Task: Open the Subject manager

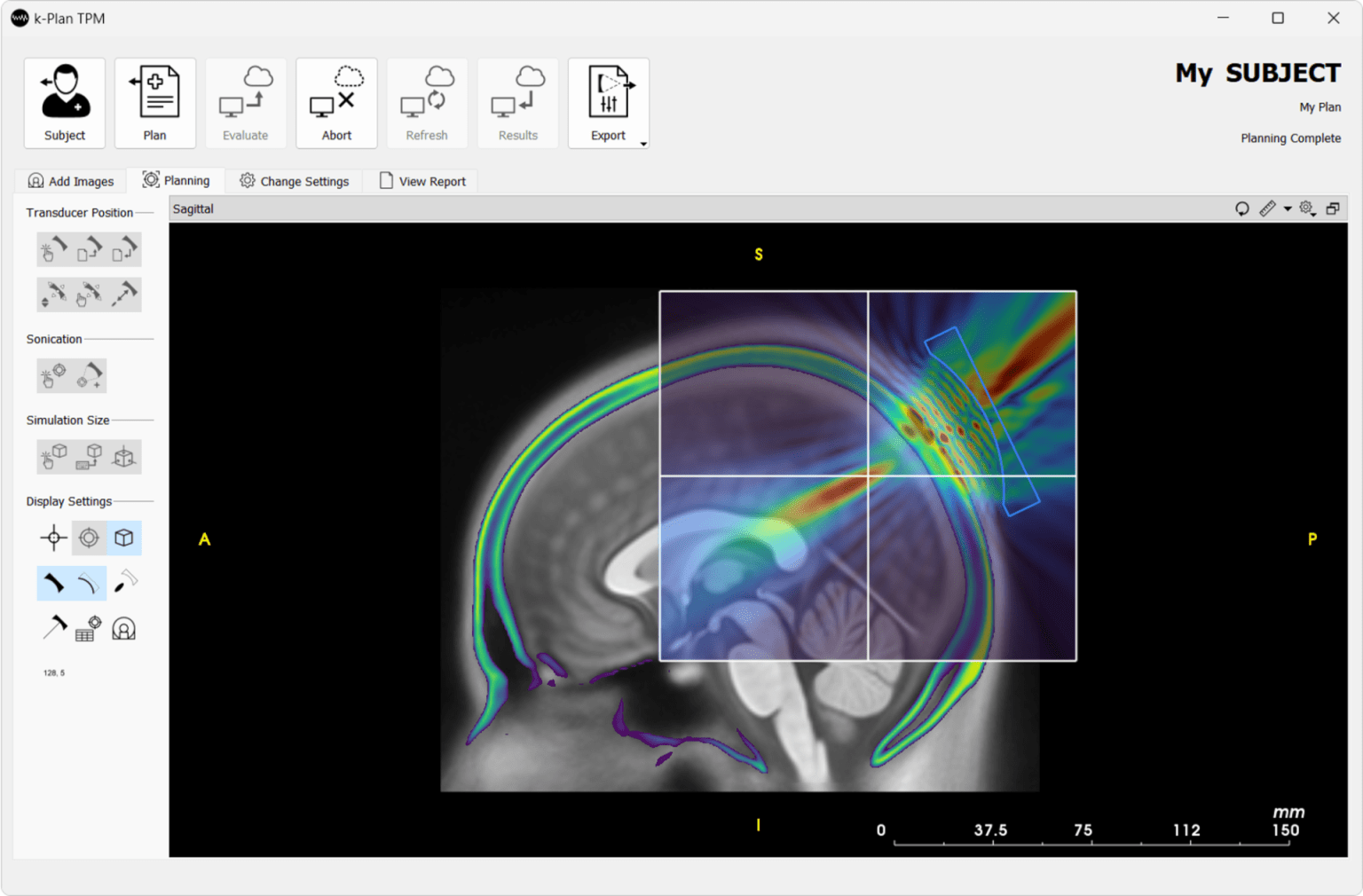Action: pos(65,102)
